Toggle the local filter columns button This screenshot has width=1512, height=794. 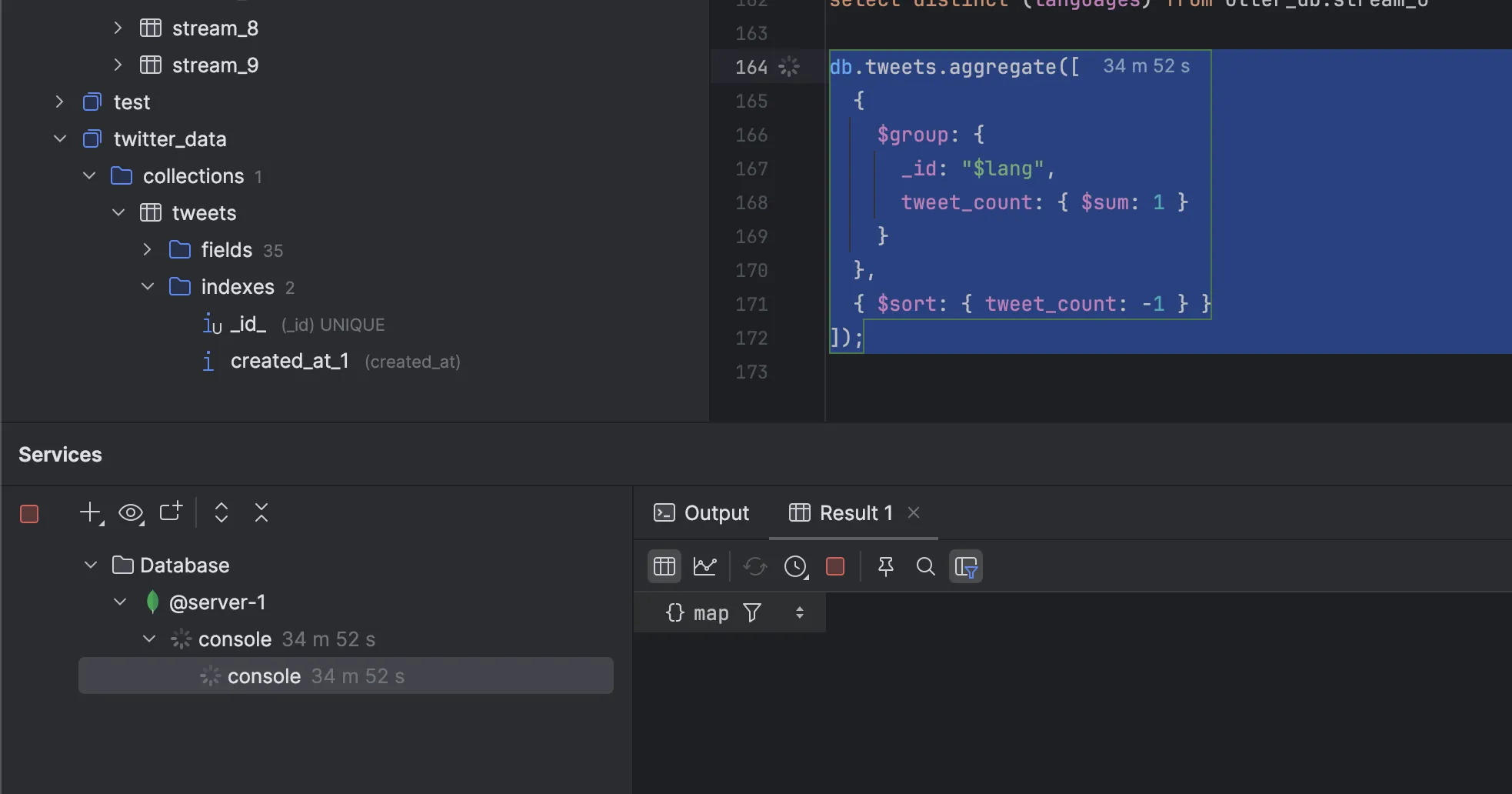[966, 567]
